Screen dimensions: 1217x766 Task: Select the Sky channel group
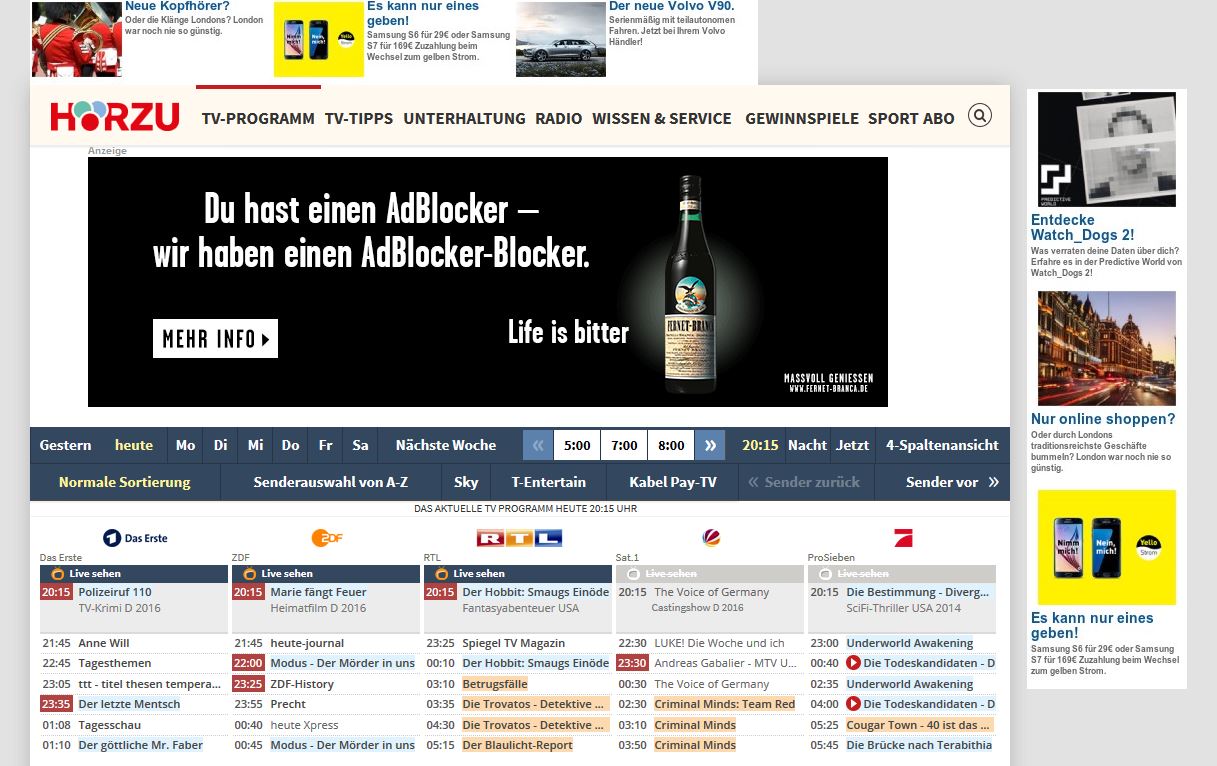coord(466,482)
